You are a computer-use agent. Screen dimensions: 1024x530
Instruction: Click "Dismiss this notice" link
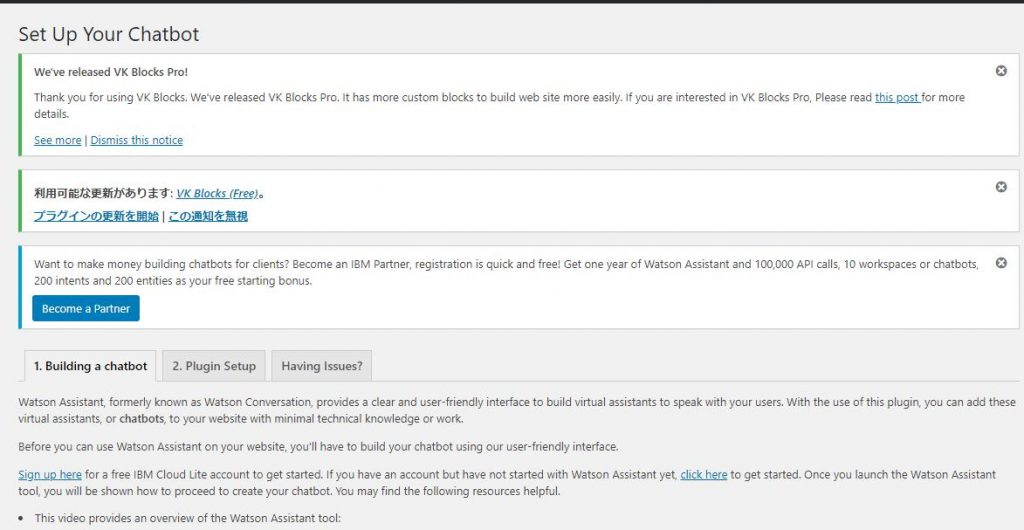[136, 140]
